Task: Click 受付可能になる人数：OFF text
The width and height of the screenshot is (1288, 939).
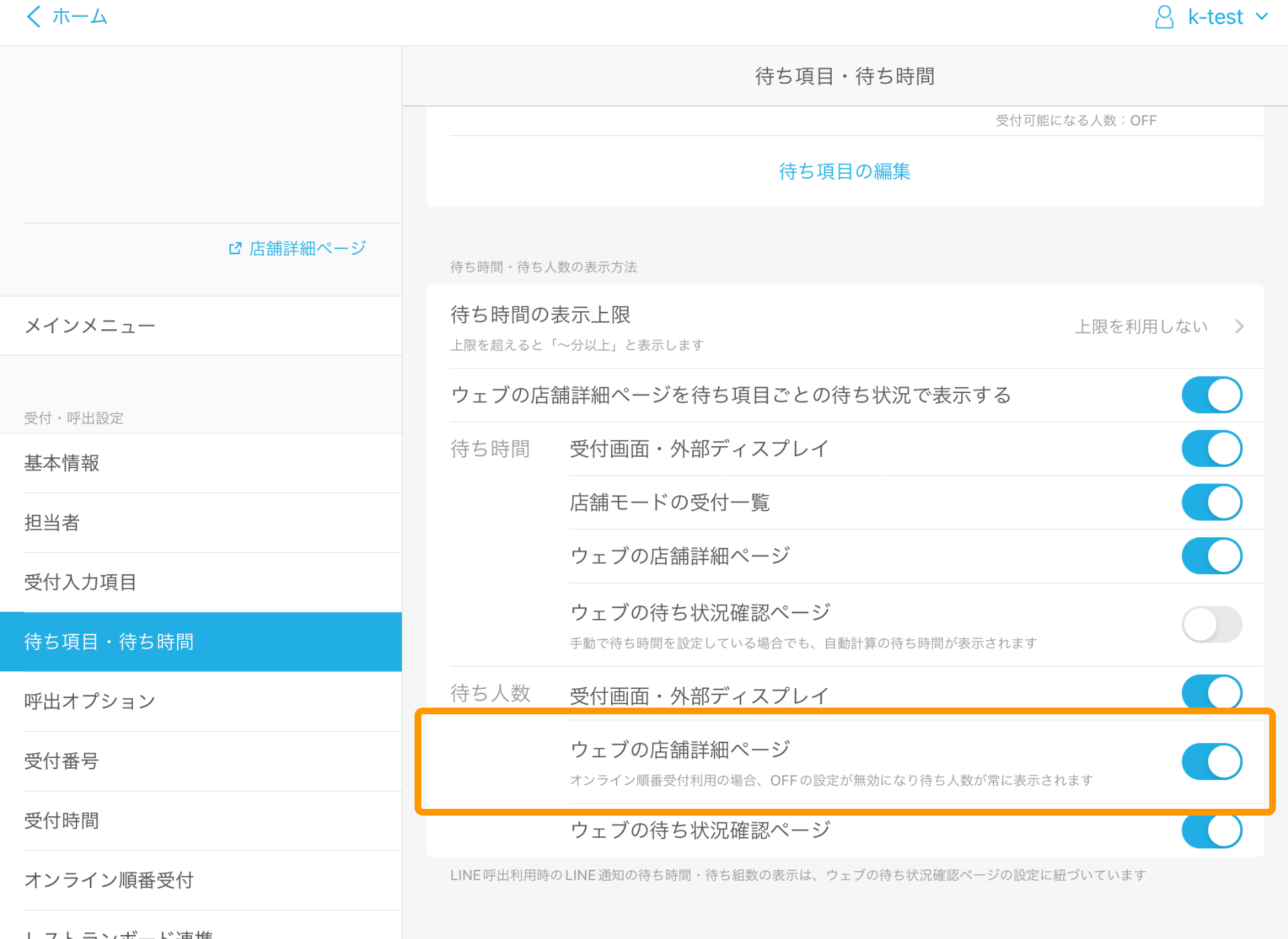Action: 1076,121
